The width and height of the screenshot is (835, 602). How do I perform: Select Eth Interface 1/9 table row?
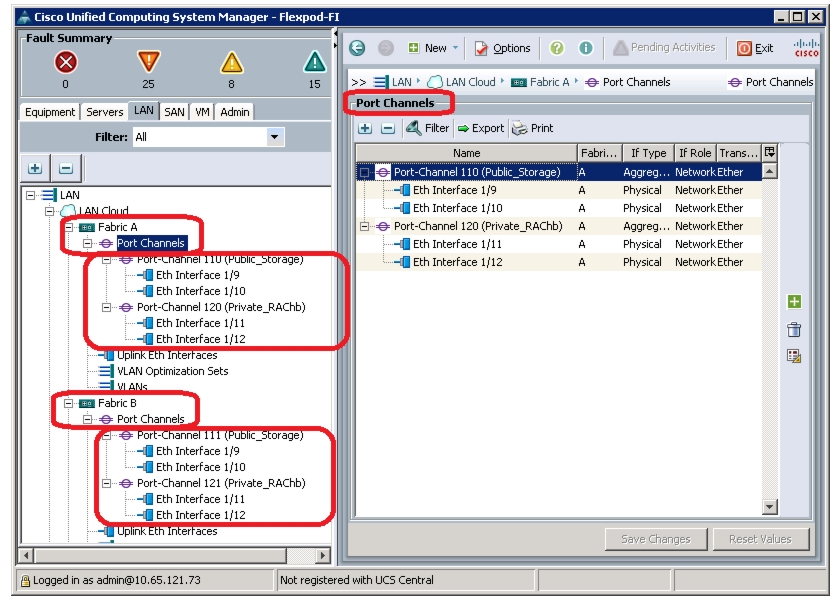[x=559, y=190]
